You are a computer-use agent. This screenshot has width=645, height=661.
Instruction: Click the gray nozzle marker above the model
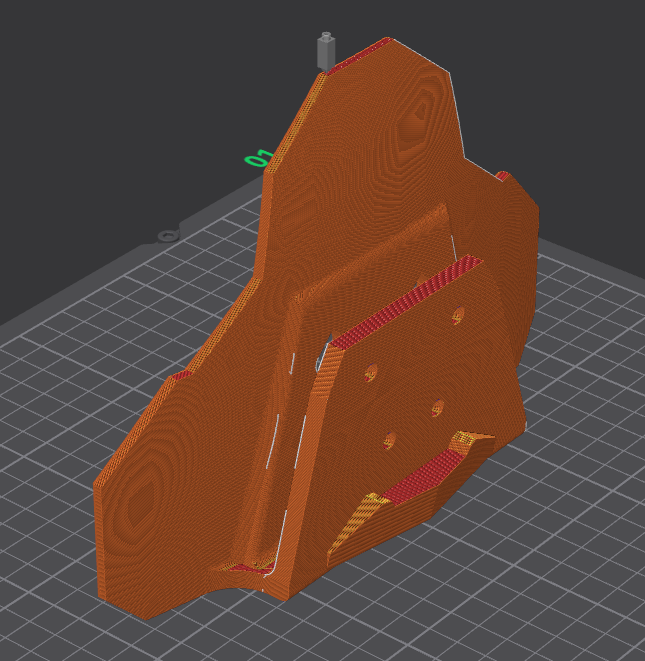(326, 51)
